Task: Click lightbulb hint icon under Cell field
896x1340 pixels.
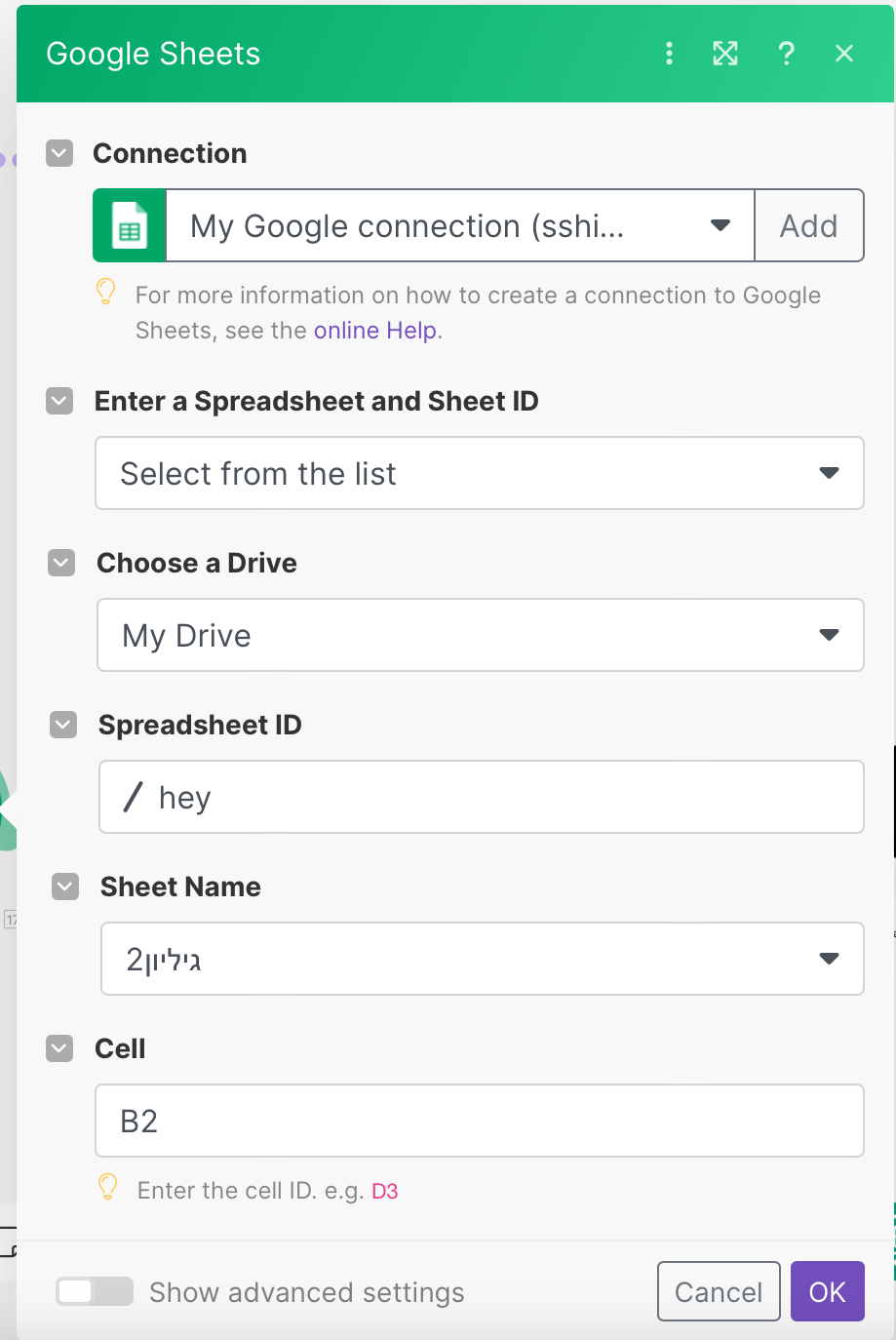Action: (x=108, y=1187)
